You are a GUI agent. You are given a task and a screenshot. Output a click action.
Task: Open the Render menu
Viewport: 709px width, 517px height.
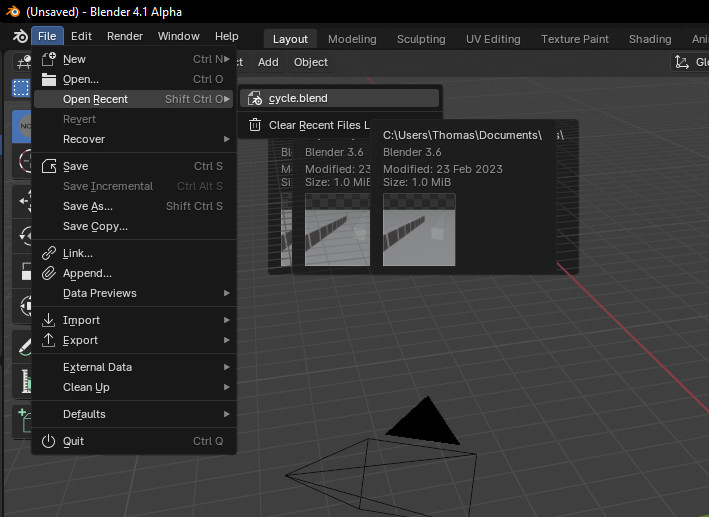pos(125,36)
